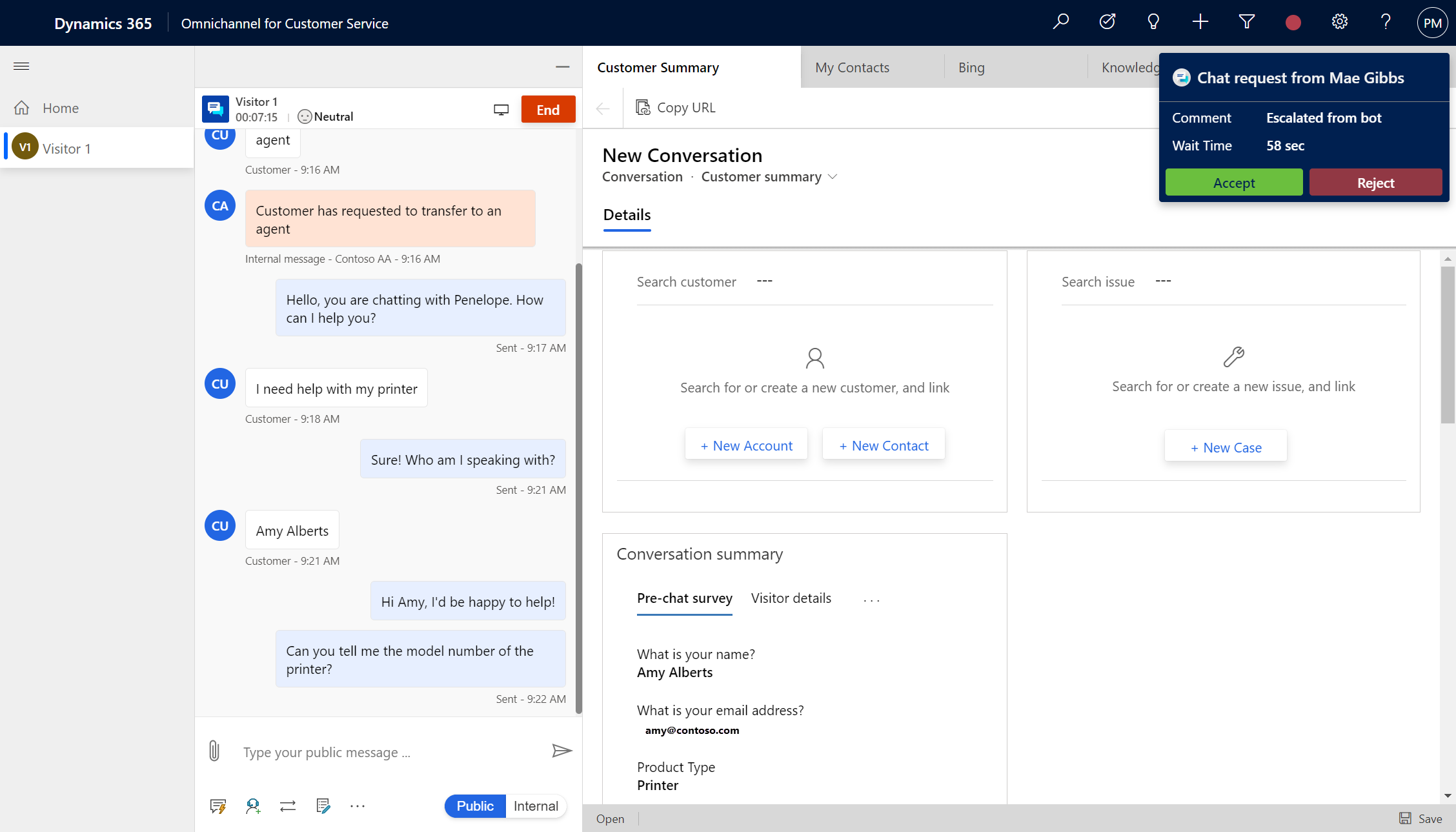The image size is (1456, 832).
Task: Click the settings gear icon
Action: (x=1340, y=22)
